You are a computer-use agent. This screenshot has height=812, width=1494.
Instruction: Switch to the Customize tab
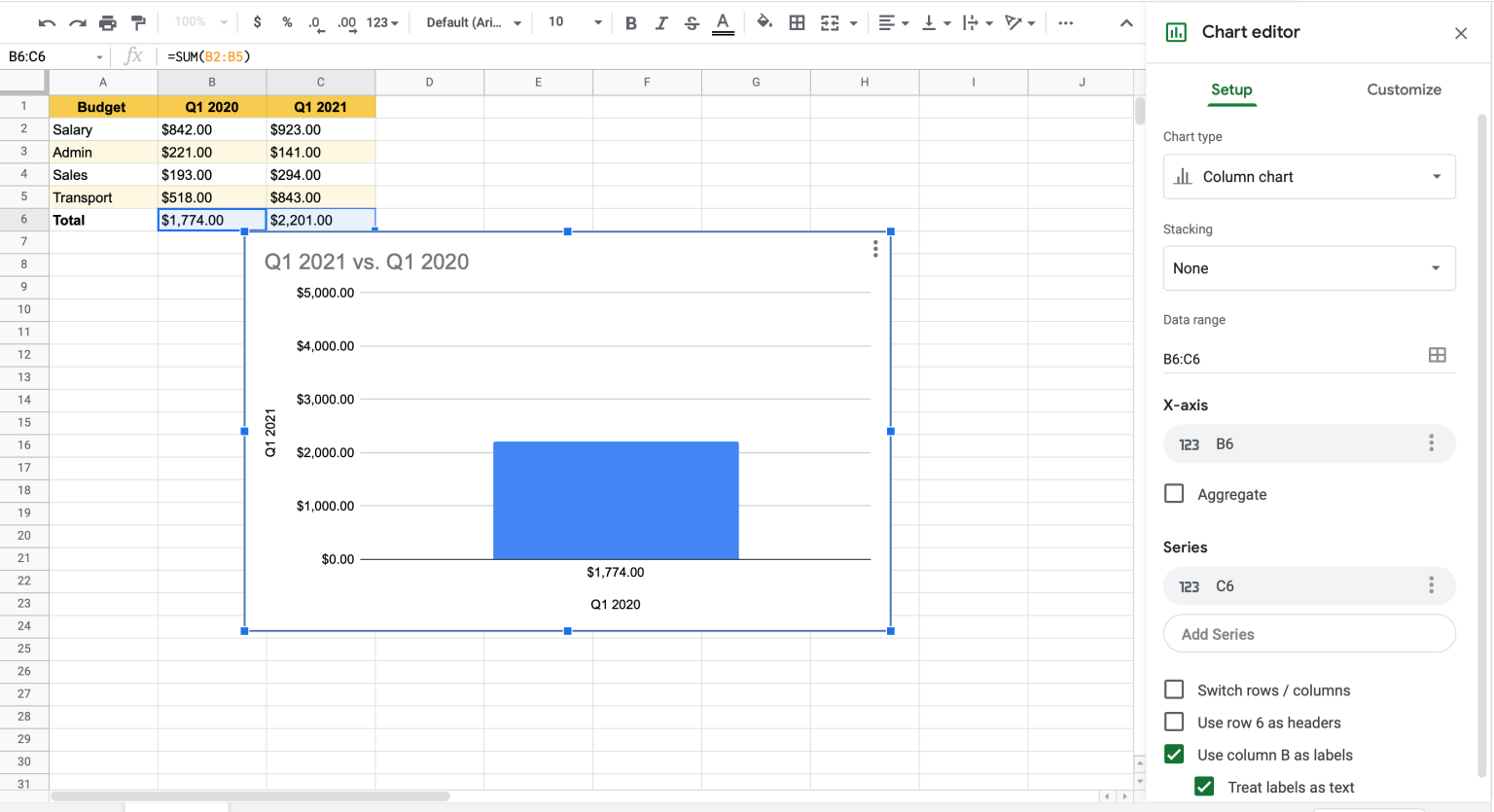pos(1404,88)
